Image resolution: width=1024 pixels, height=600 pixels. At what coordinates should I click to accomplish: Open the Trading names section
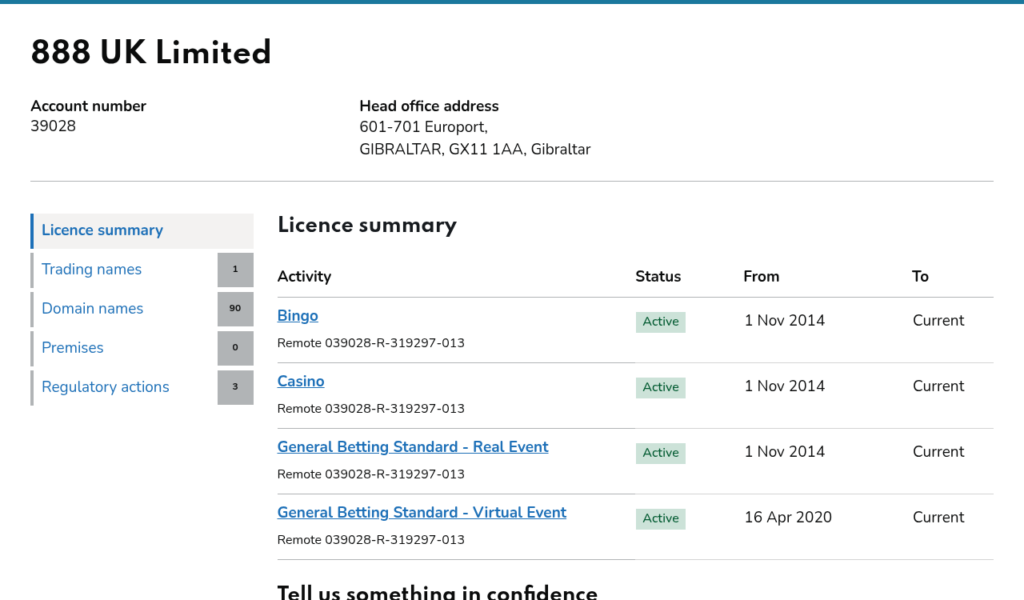point(91,270)
